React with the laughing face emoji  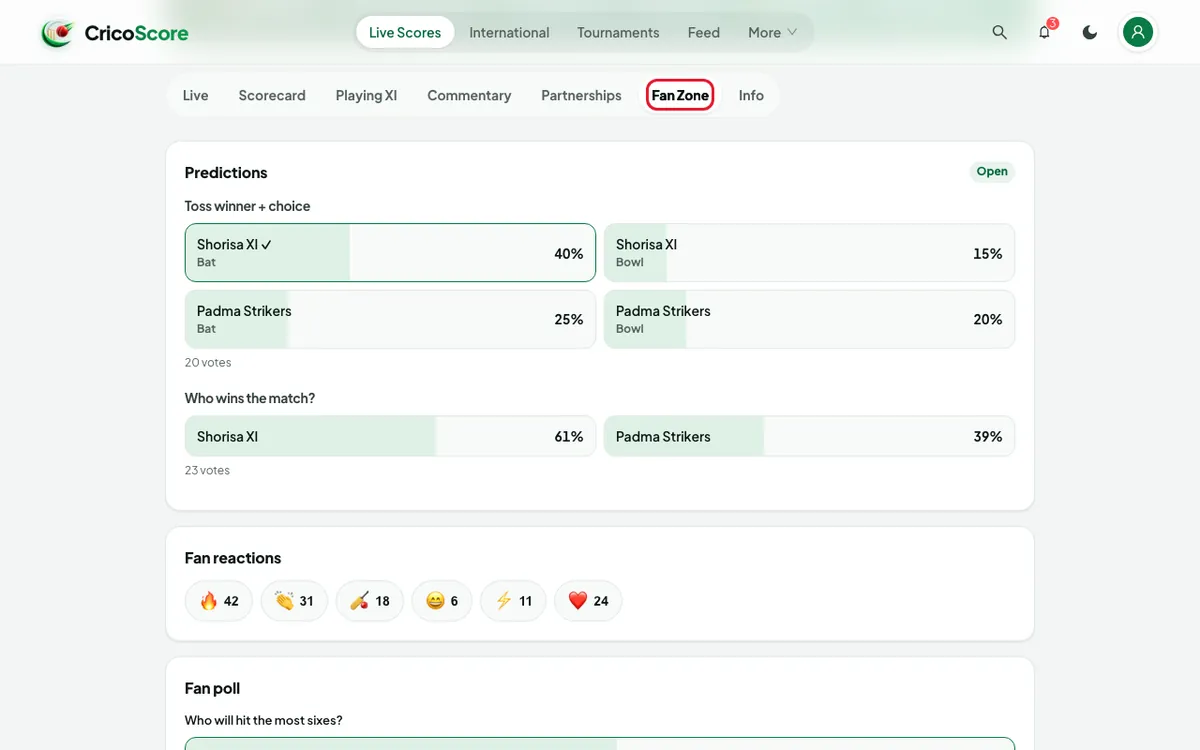442,601
